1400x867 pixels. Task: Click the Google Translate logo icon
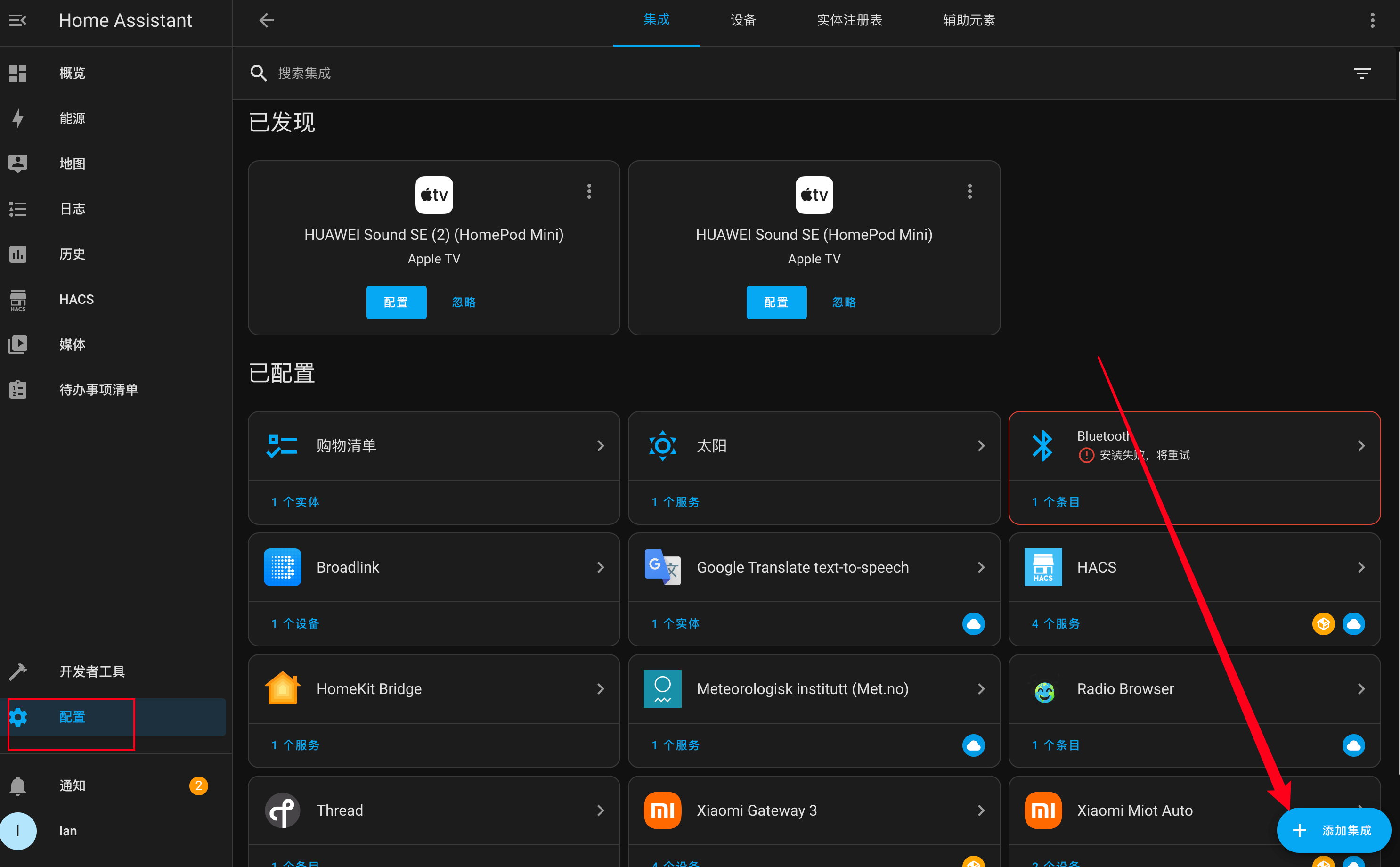coord(662,567)
